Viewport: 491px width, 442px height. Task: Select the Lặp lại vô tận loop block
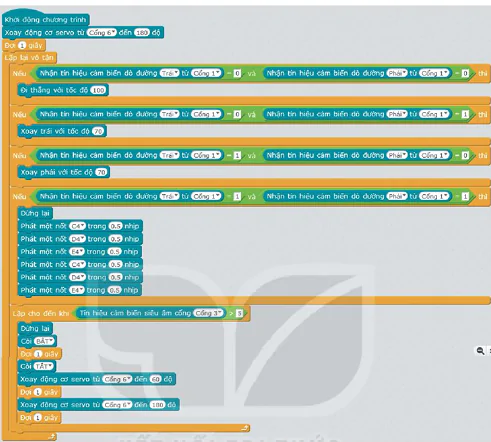[29, 58]
